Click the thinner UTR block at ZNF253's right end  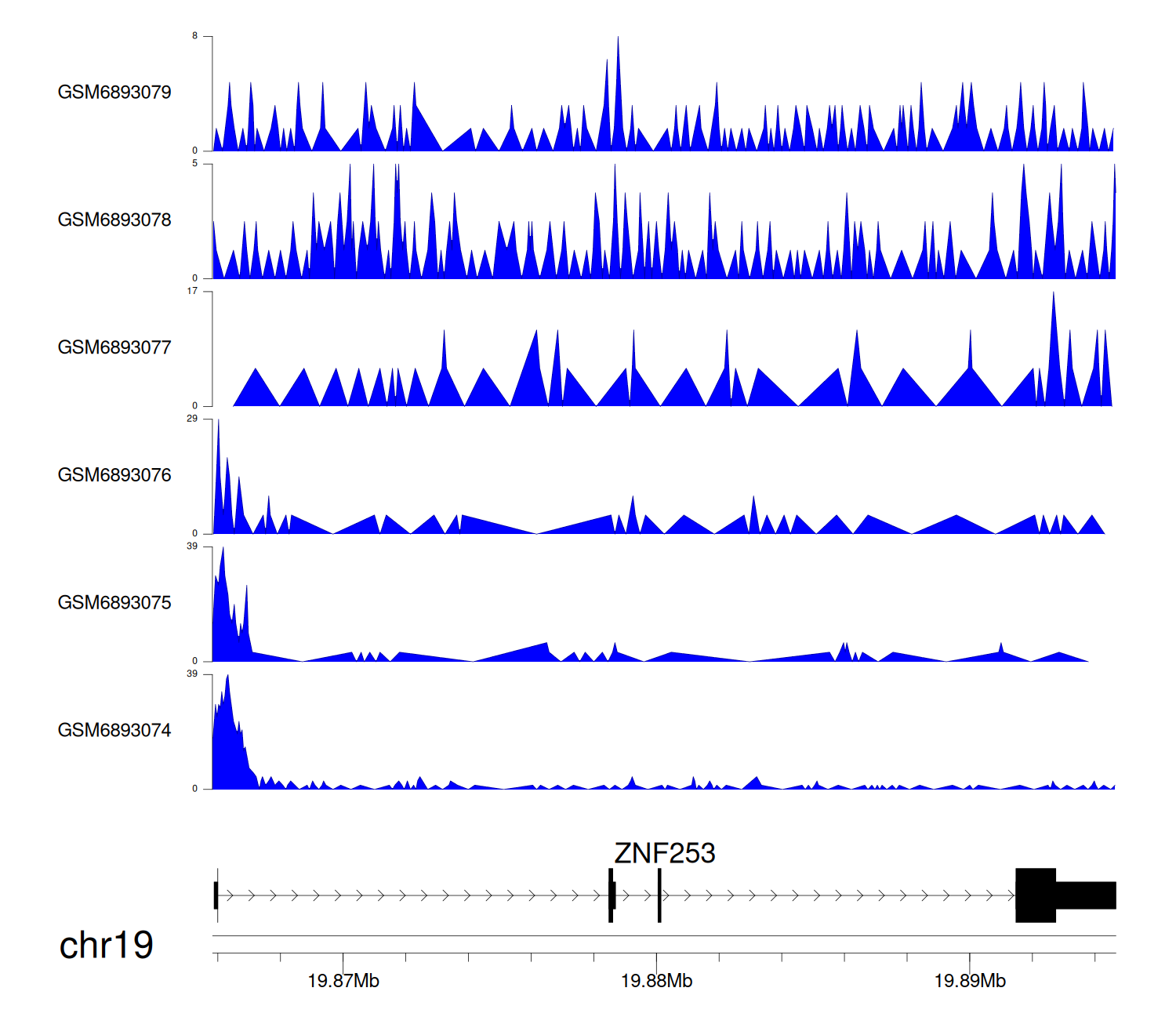1086,895
